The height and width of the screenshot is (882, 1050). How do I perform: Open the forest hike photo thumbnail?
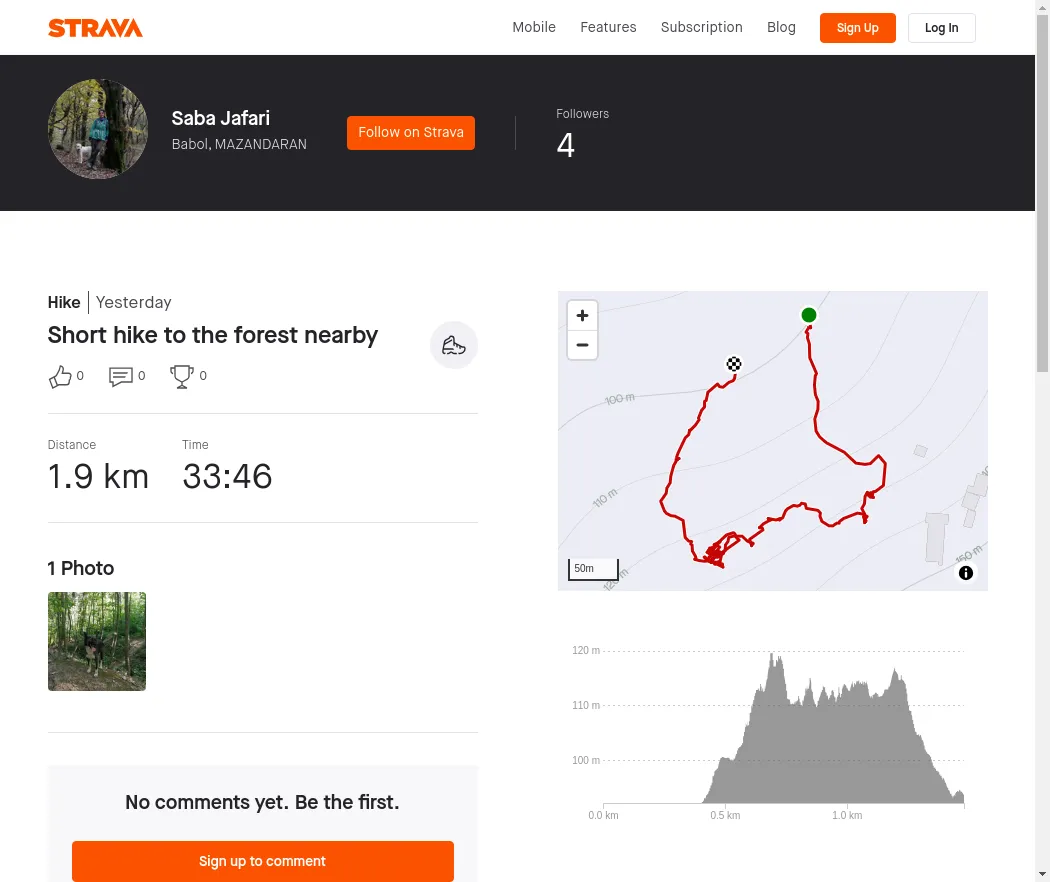97,641
